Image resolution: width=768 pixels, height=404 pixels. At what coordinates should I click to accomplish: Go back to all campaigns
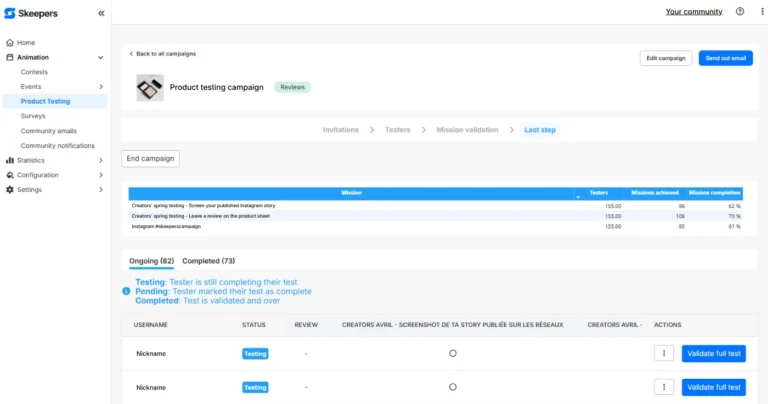(x=163, y=54)
